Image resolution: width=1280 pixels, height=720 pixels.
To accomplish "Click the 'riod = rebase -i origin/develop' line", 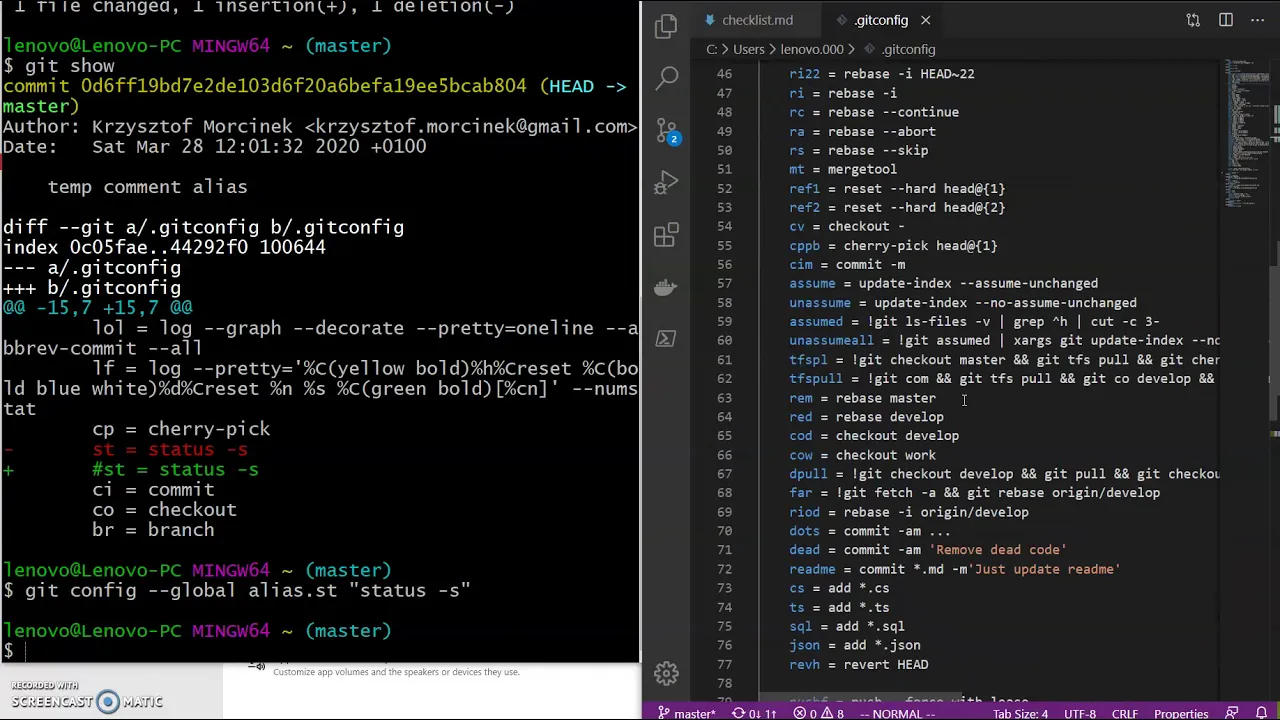I will [908, 512].
